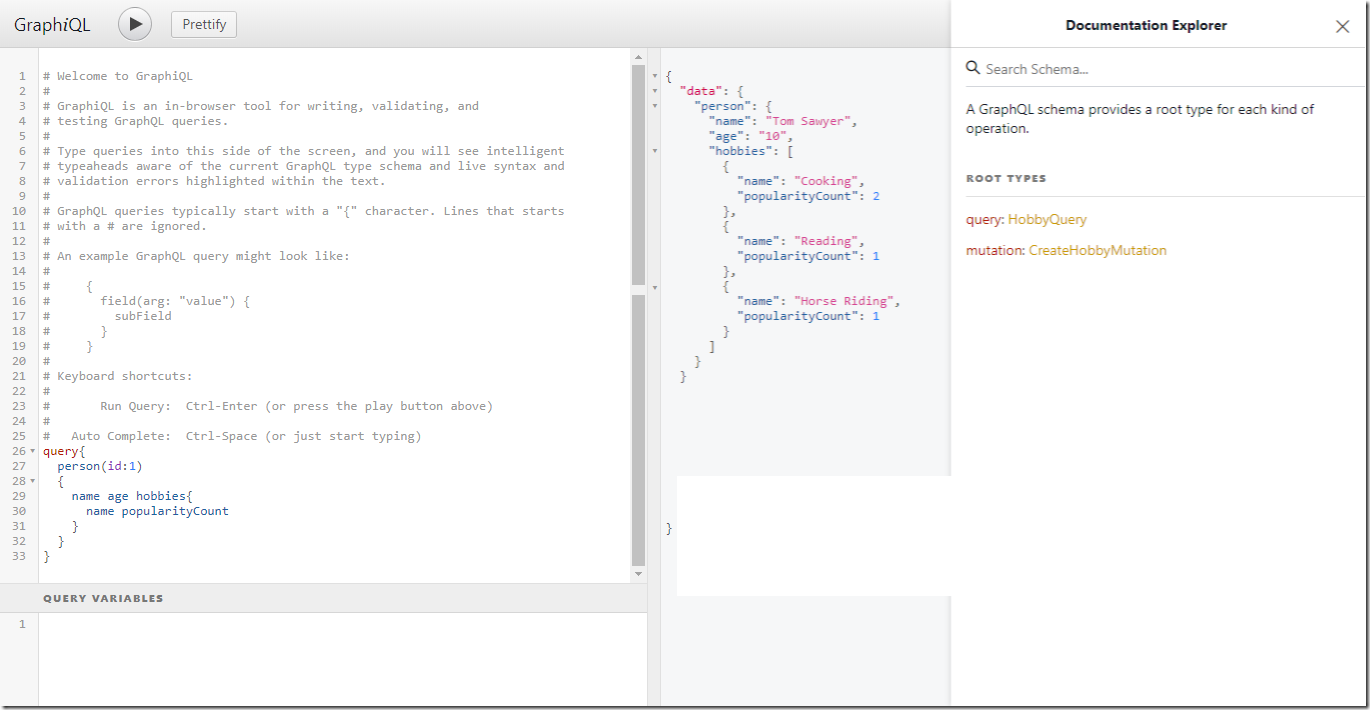1370x710 pixels.
Task: Toggle the Query Variables panel header
Action: (x=103, y=598)
